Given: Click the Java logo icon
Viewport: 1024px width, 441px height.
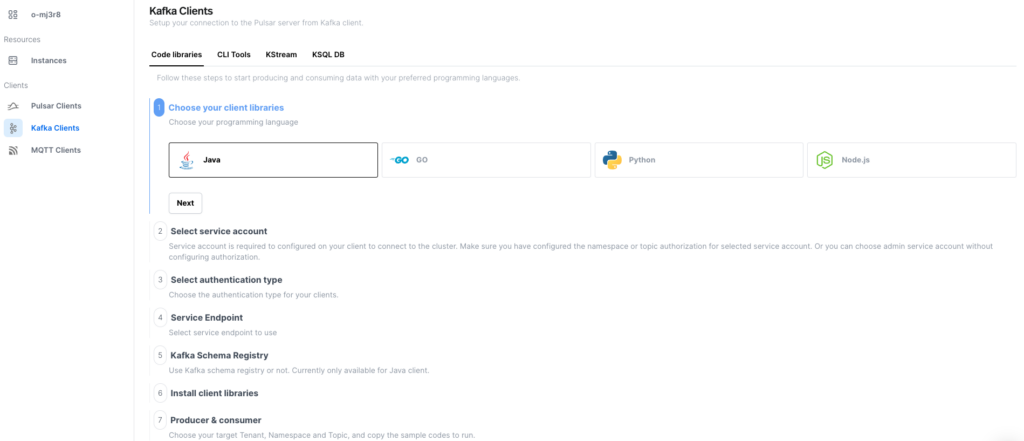Looking at the screenshot, I should pyautogui.click(x=185, y=160).
